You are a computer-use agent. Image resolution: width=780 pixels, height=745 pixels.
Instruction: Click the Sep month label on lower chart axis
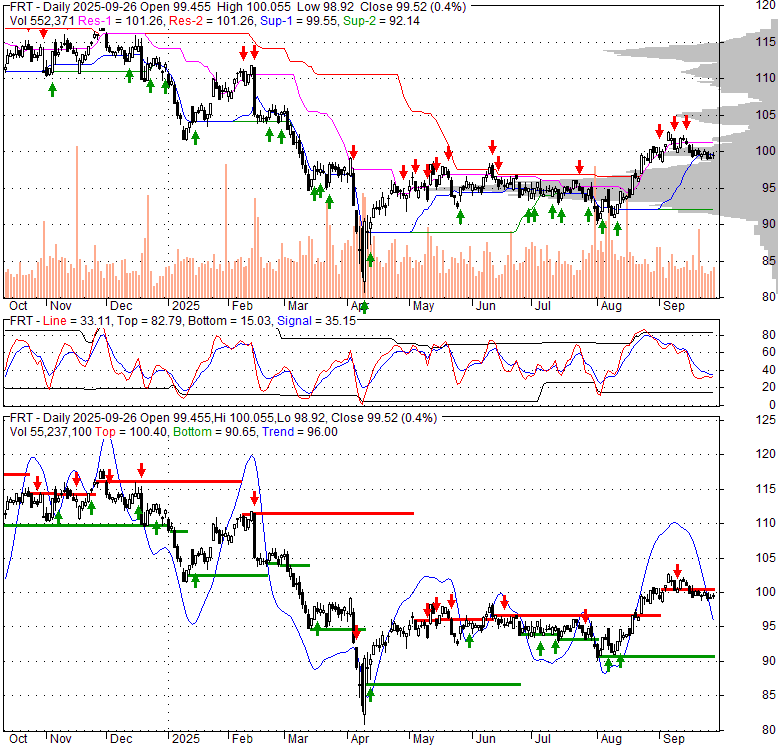[674, 739]
